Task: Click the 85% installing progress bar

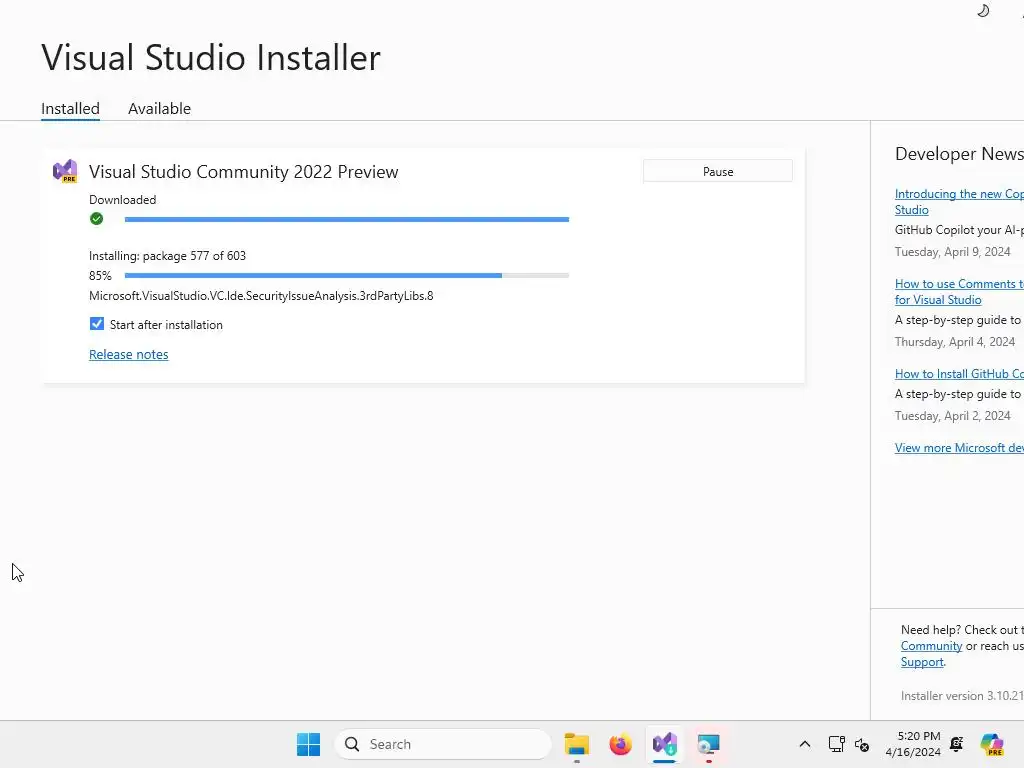Action: 347,276
